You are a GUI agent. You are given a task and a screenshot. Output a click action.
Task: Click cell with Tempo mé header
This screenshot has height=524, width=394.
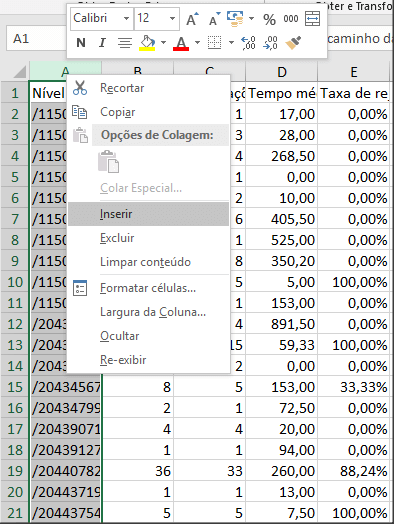point(282,93)
